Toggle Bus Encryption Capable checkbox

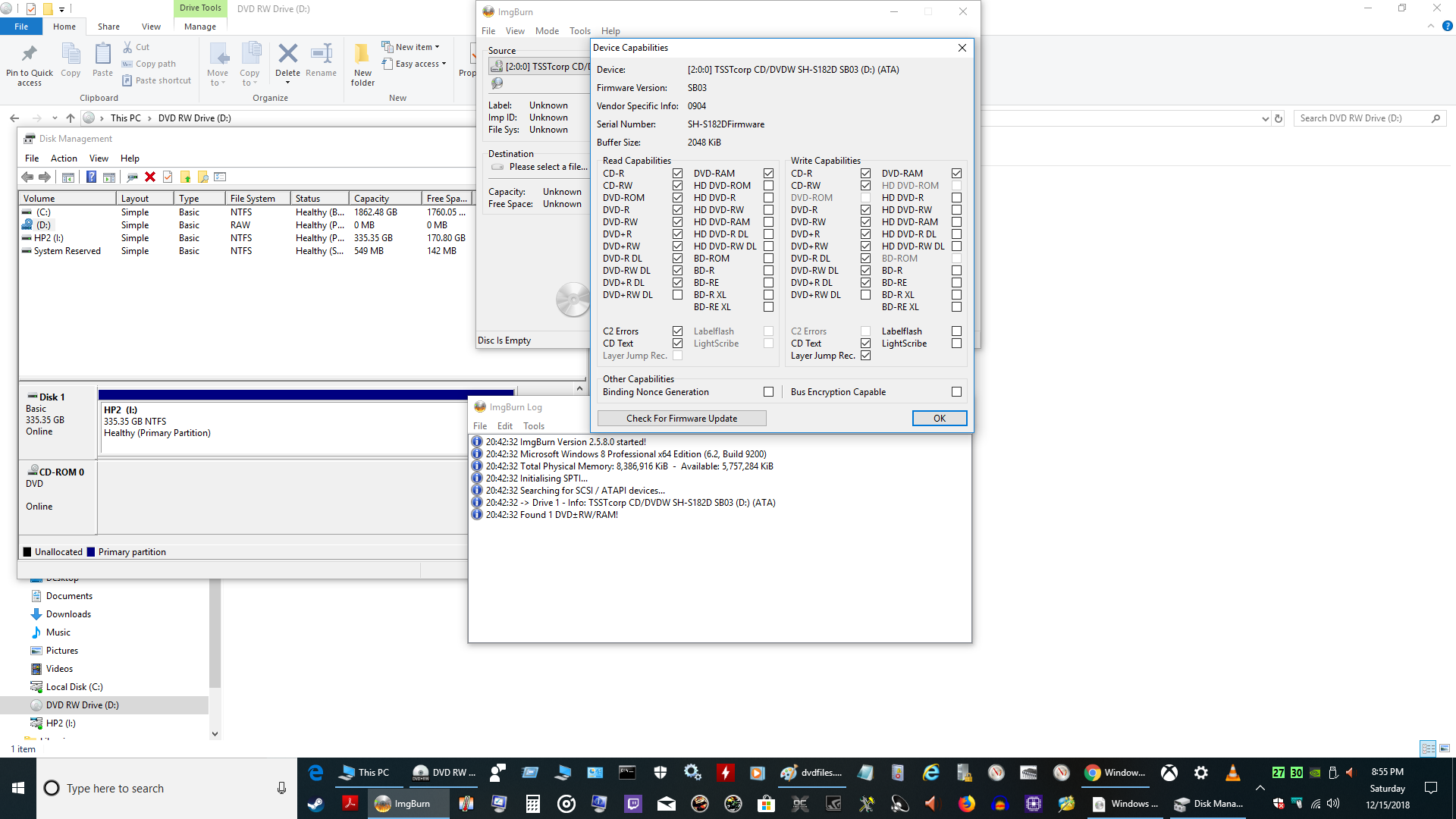[x=956, y=392]
